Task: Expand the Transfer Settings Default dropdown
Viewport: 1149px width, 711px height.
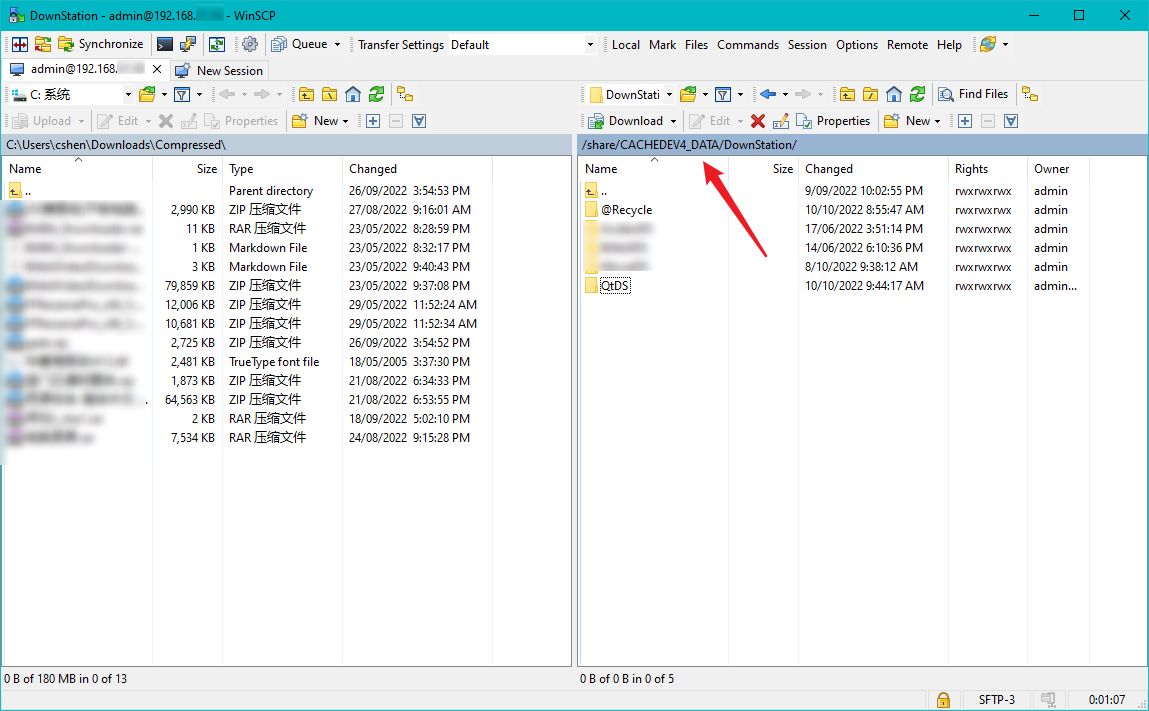Action: tap(590, 45)
